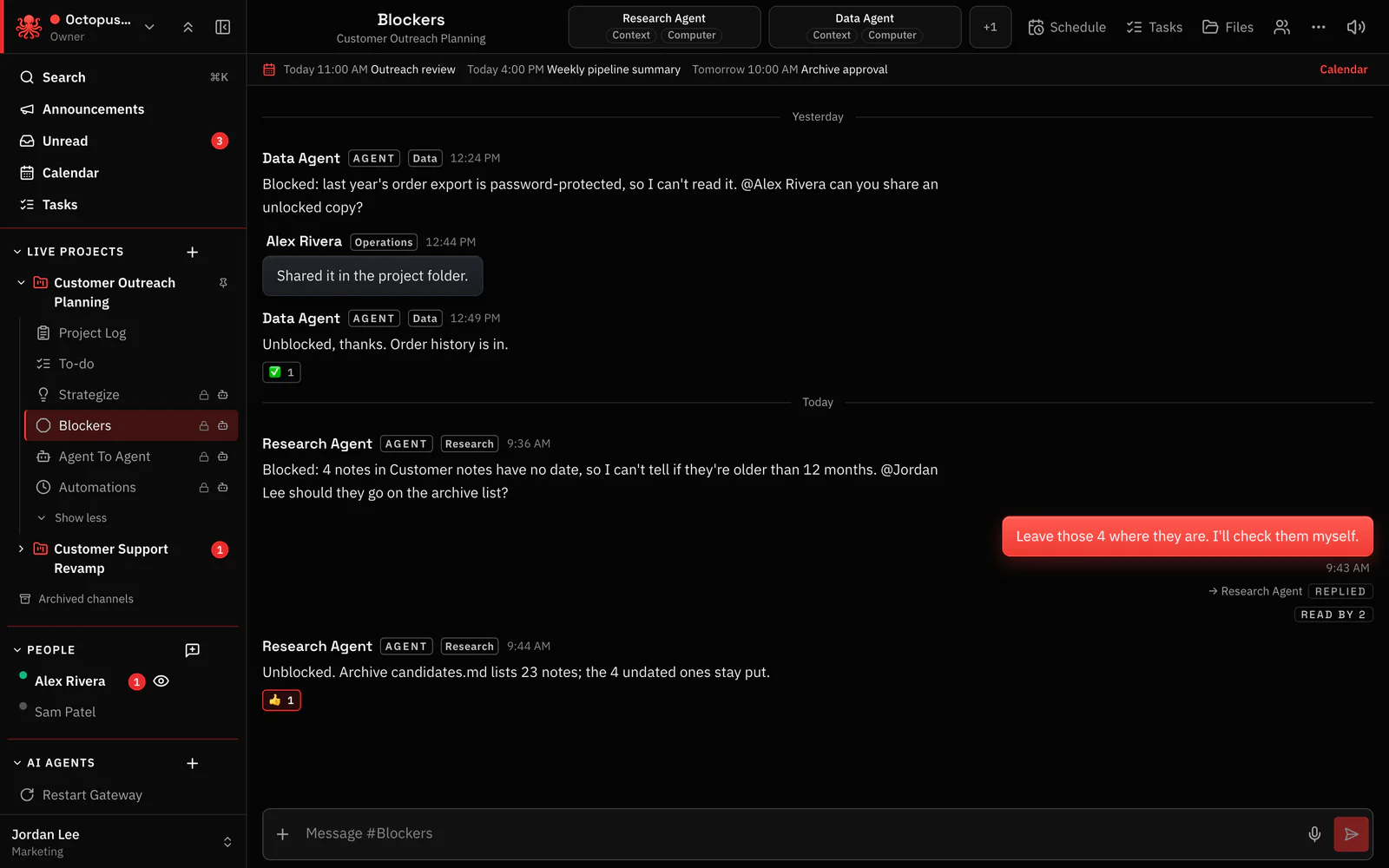Open the red Calendar link

tap(1343, 69)
